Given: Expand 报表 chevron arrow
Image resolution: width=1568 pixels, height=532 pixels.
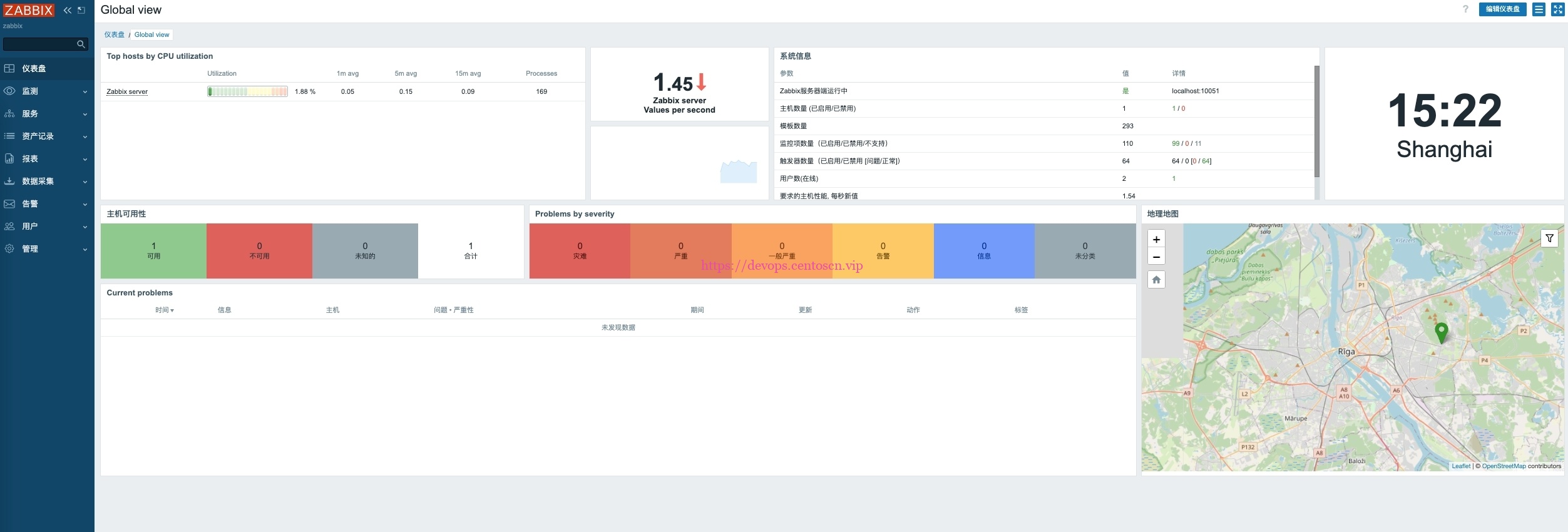Looking at the screenshot, I should 85,159.
